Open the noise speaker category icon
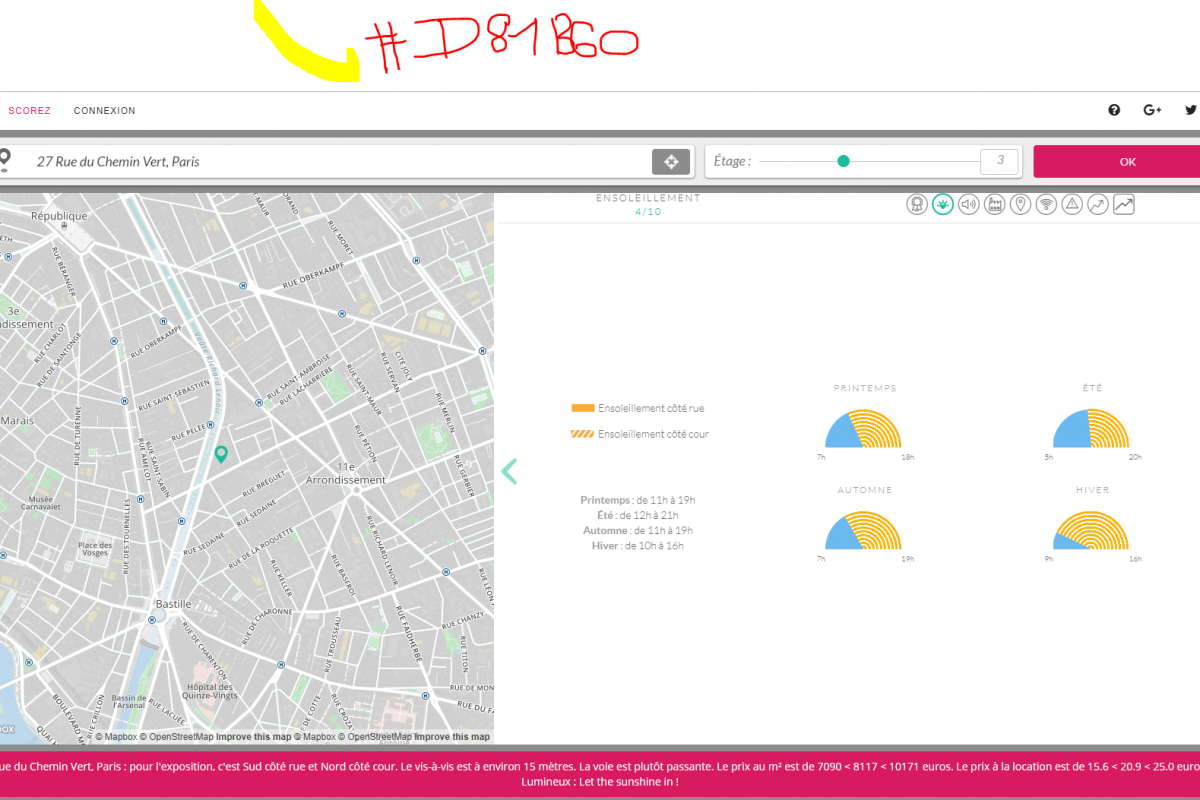Viewport: 1200px width, 800px height. click(968, 205)
